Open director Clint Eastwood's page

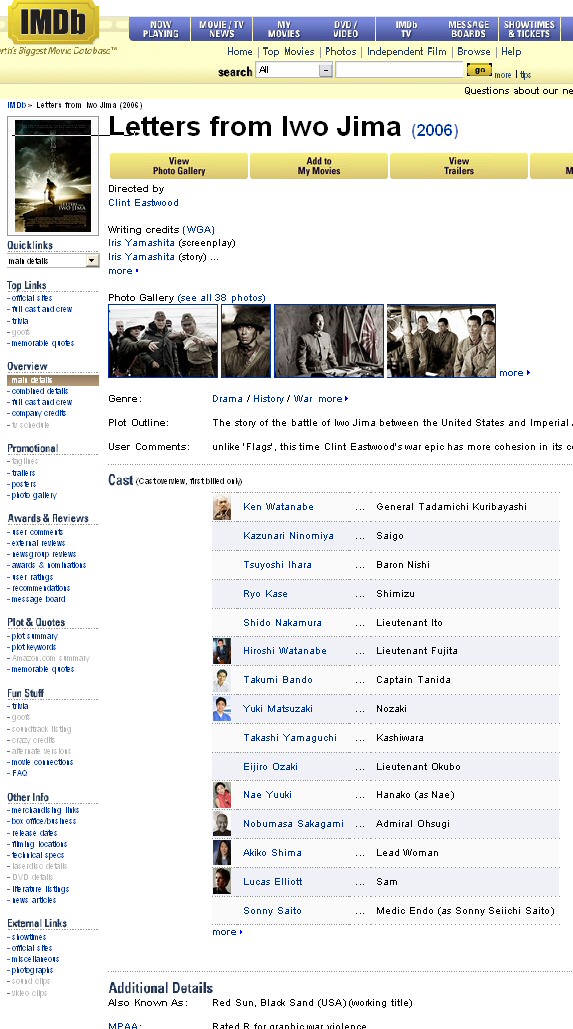click(143, 203)
